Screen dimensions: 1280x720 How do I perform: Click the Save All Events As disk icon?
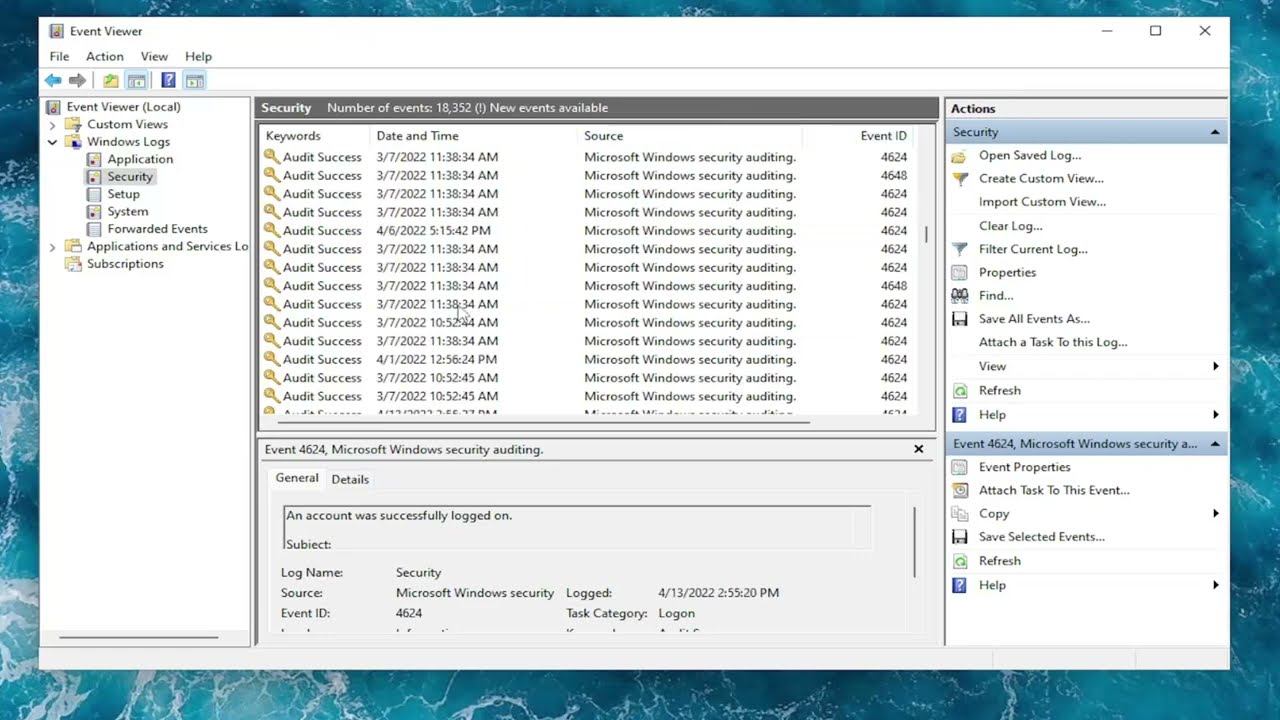pos(960,319)
